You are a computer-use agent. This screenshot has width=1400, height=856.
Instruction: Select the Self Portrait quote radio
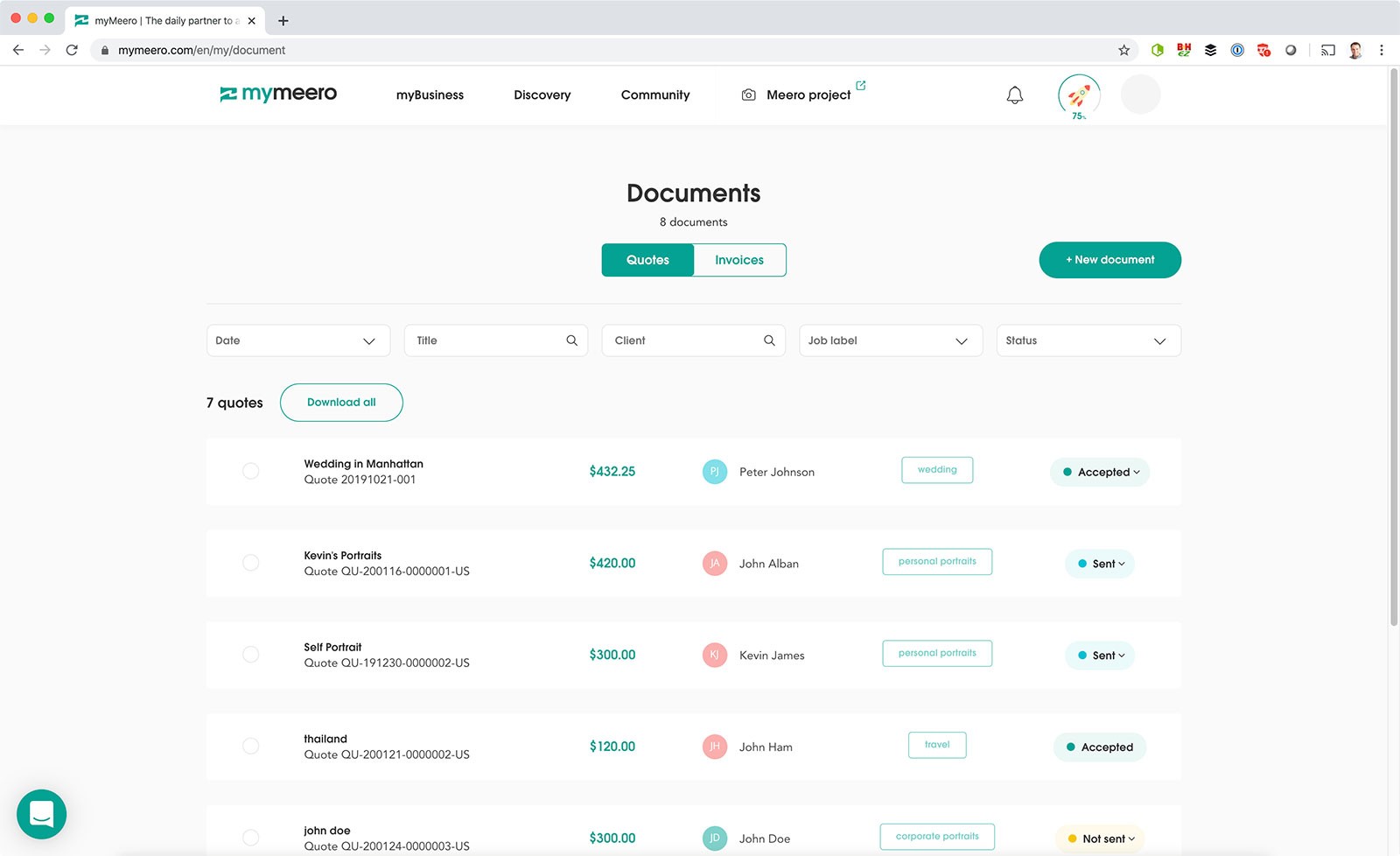[x=250, y=655]
